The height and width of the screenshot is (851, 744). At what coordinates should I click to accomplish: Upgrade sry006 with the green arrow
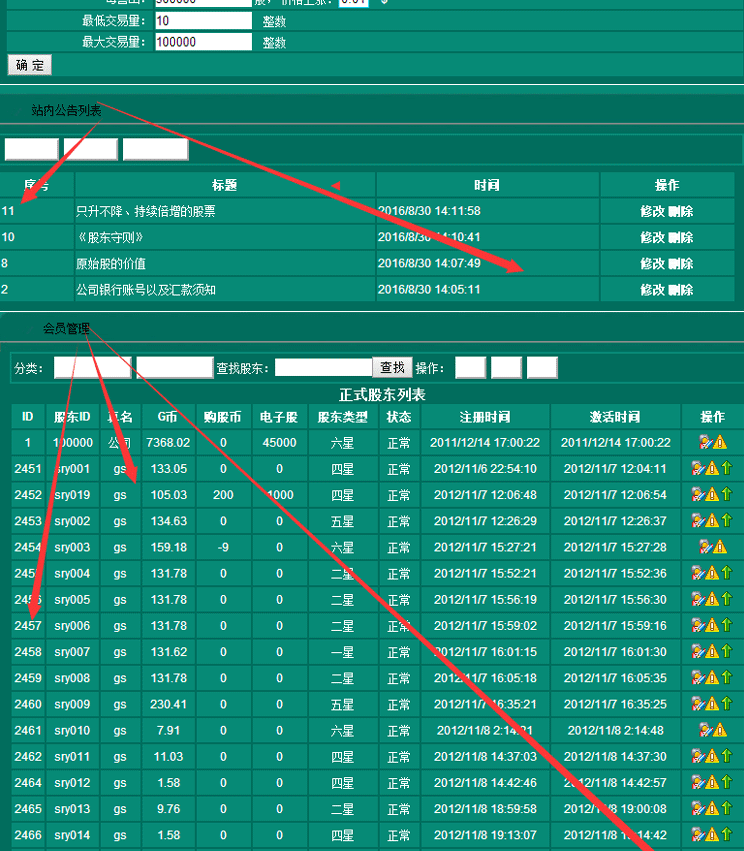(727, 625)
